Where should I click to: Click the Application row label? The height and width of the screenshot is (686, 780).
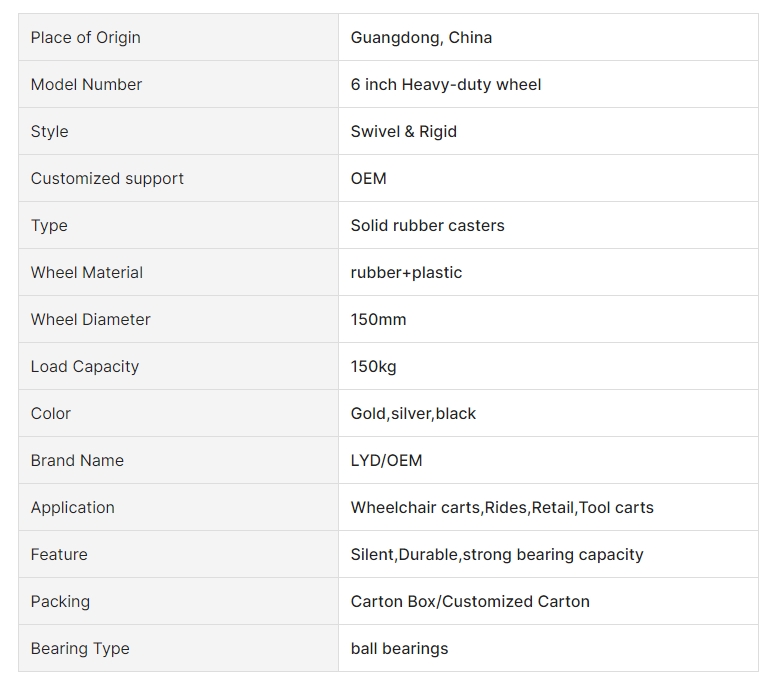pyautogui.click(x=73, y=508)
